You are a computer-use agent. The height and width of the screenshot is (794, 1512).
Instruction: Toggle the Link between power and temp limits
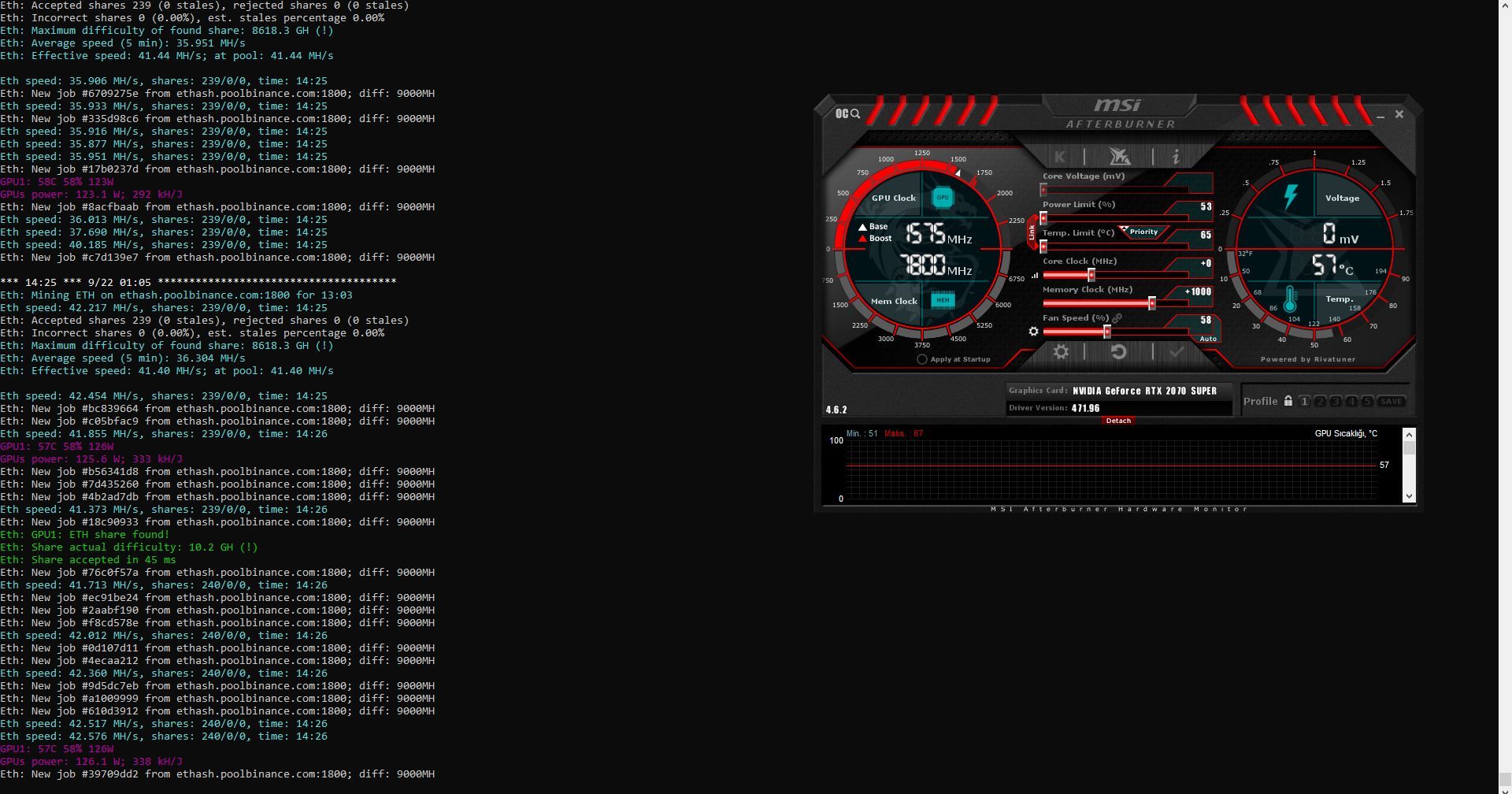[x=1032, y=232]
